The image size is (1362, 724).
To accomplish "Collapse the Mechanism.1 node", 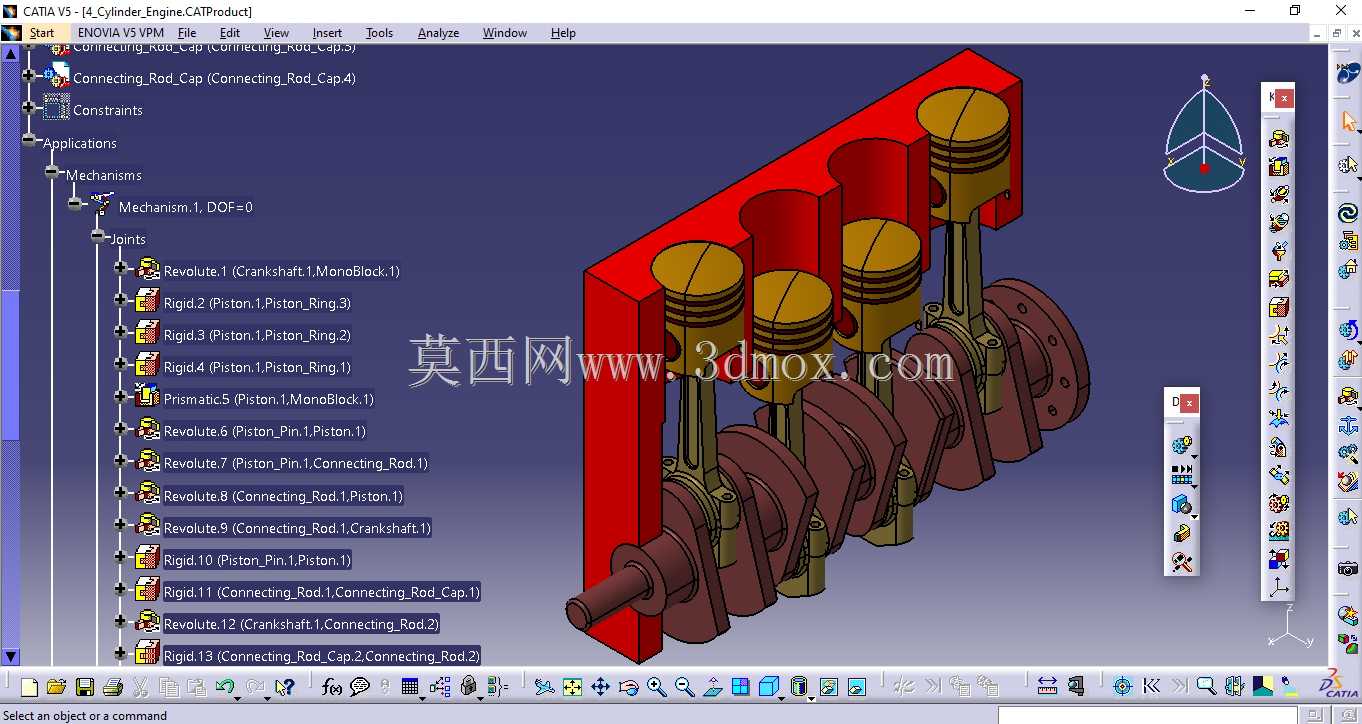I will coord(75,204).
